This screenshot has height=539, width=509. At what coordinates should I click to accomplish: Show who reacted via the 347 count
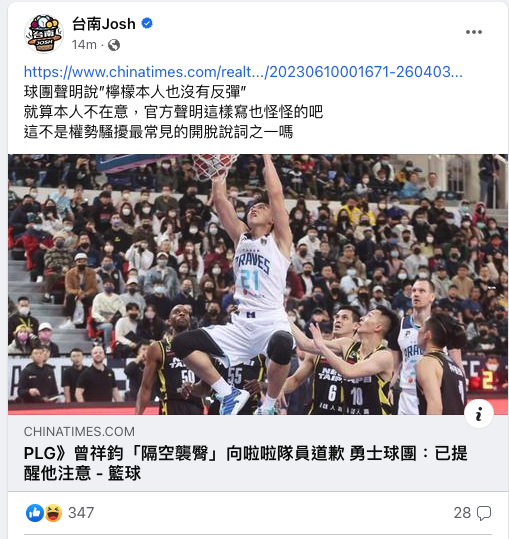pyautogui.click(x=81, y=513)
